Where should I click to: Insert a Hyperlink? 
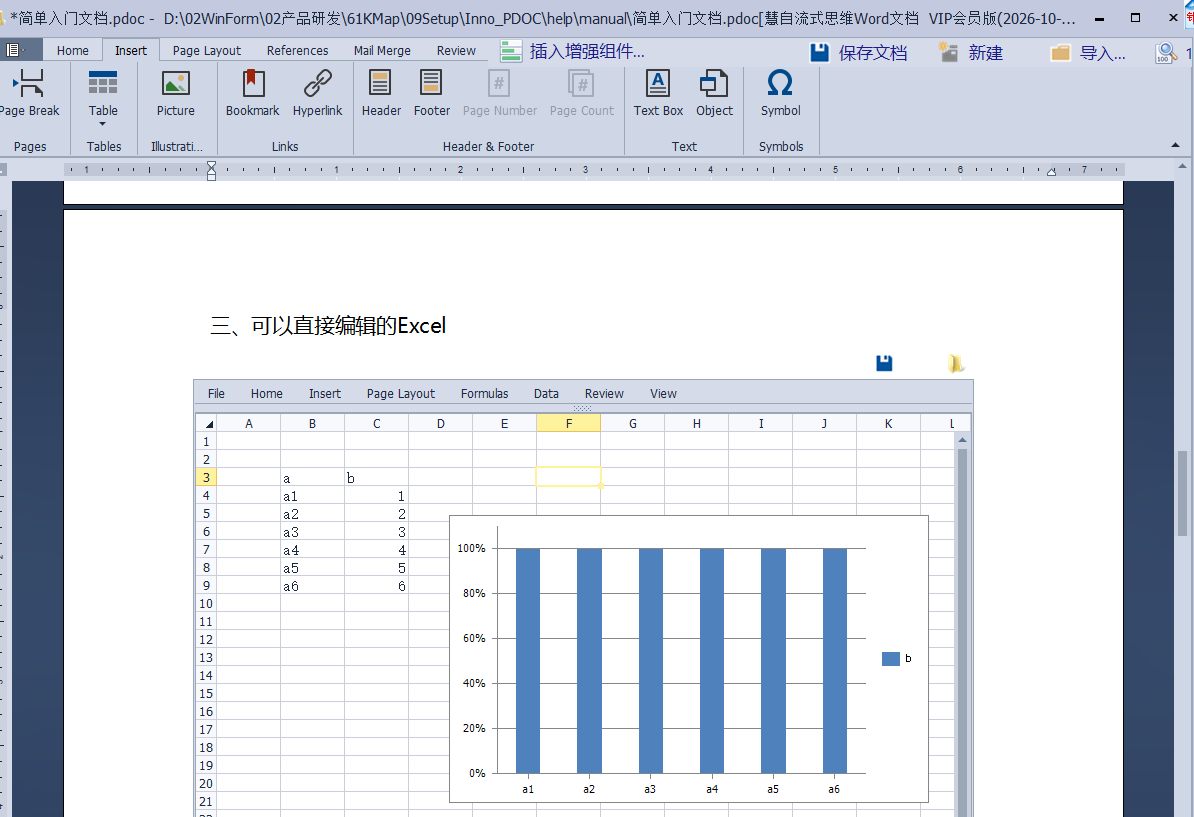317,94
